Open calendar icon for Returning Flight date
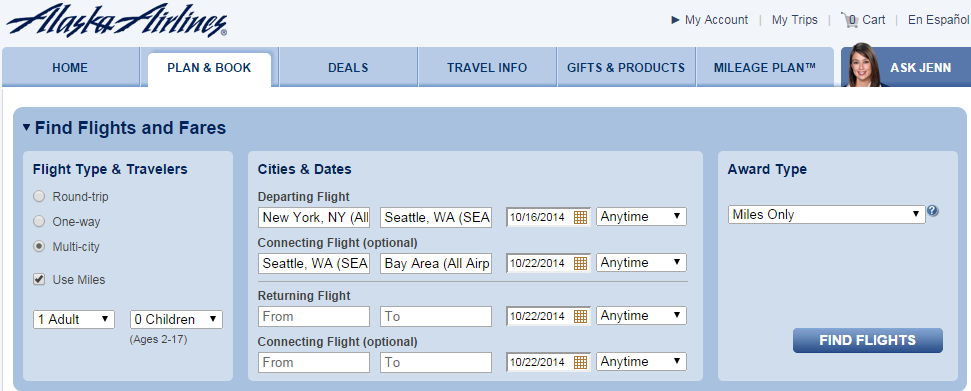Image resolution: width=971 pixels, height=391 pixels. click(x=580, y=316)
